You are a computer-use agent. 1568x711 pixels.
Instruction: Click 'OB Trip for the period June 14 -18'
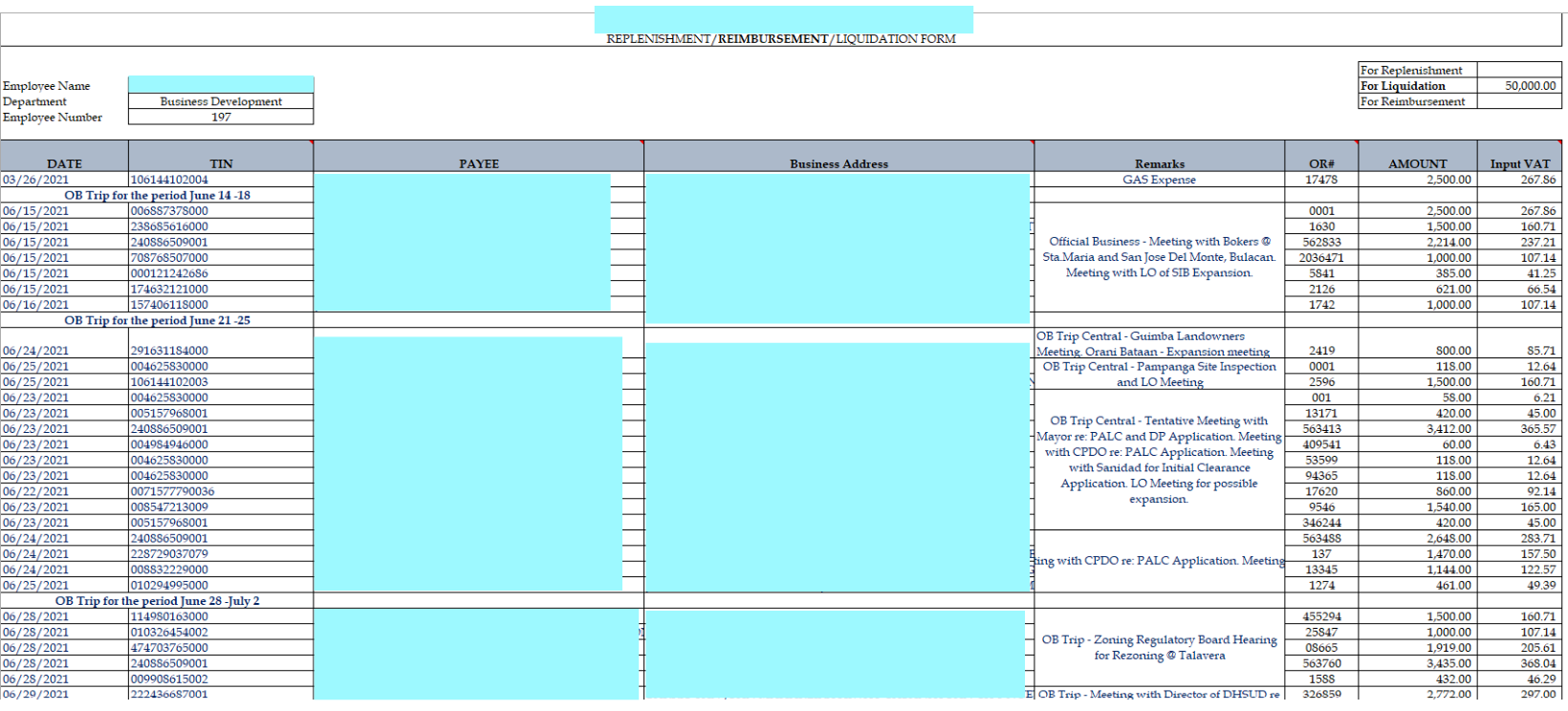(158, 195)
